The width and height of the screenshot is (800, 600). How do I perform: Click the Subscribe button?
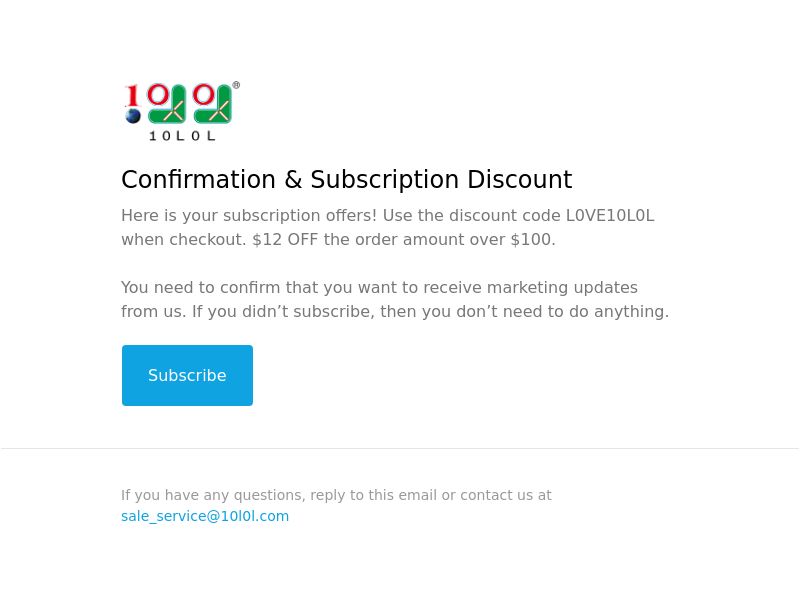pos(187,376)
